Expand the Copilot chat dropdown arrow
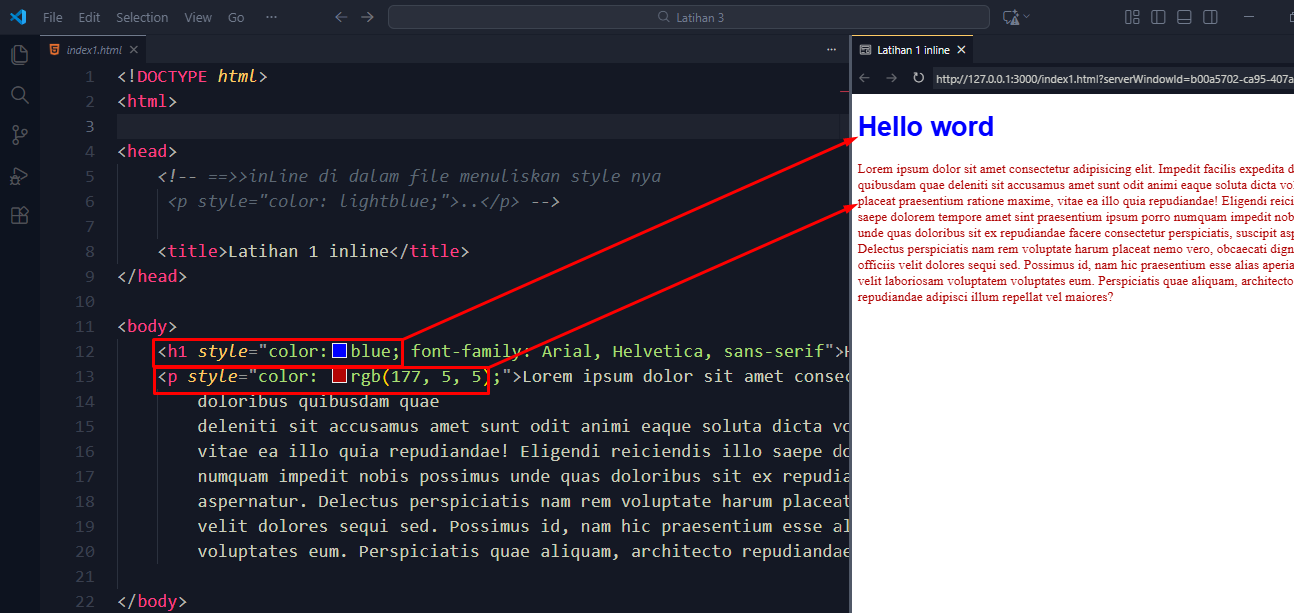This screenshot has height=613, width=1294. click(1027, 17)
